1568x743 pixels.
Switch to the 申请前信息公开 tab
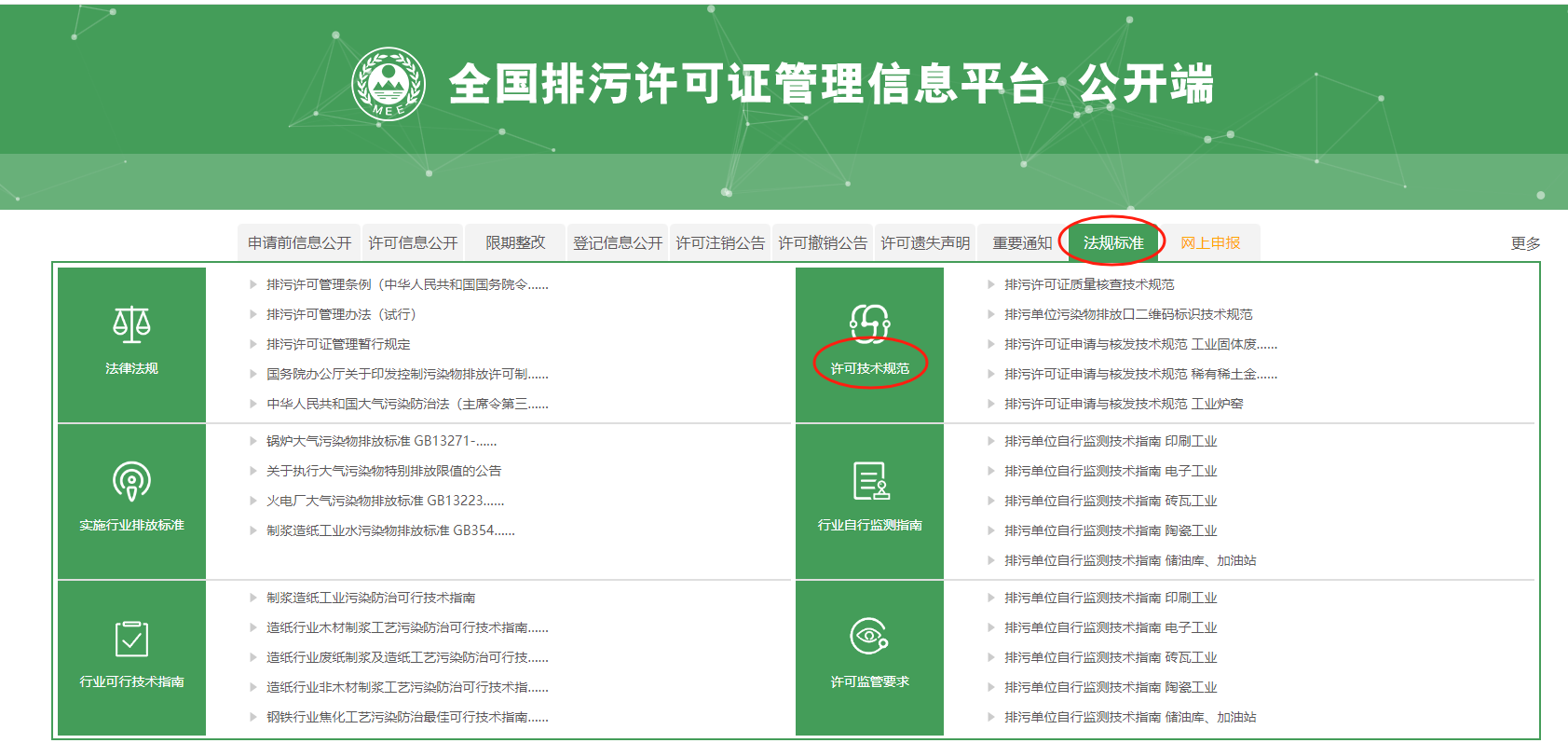tap(299, 243)
